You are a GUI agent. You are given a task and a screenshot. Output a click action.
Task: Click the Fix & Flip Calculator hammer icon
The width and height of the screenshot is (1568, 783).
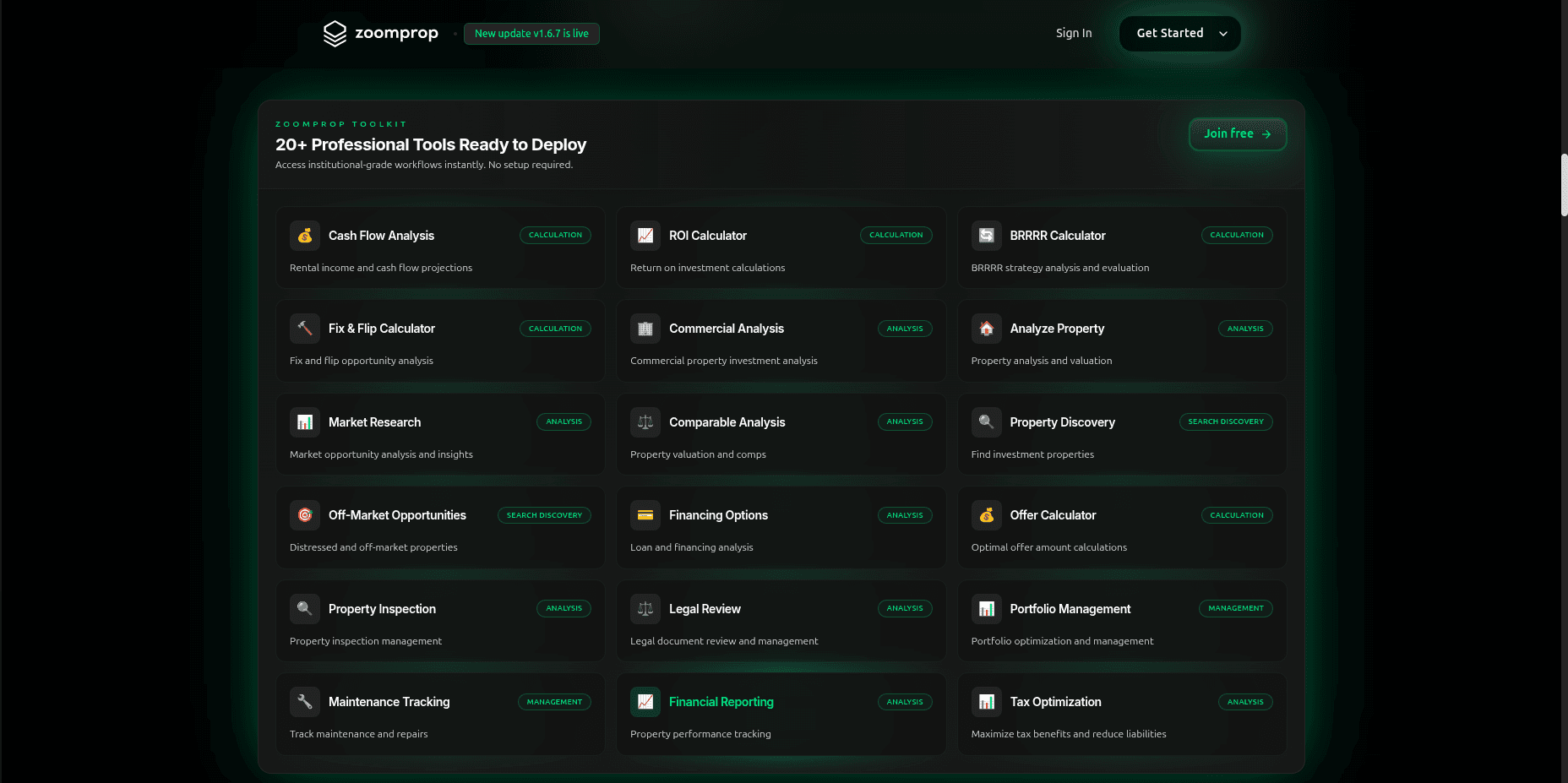[305, 329]
